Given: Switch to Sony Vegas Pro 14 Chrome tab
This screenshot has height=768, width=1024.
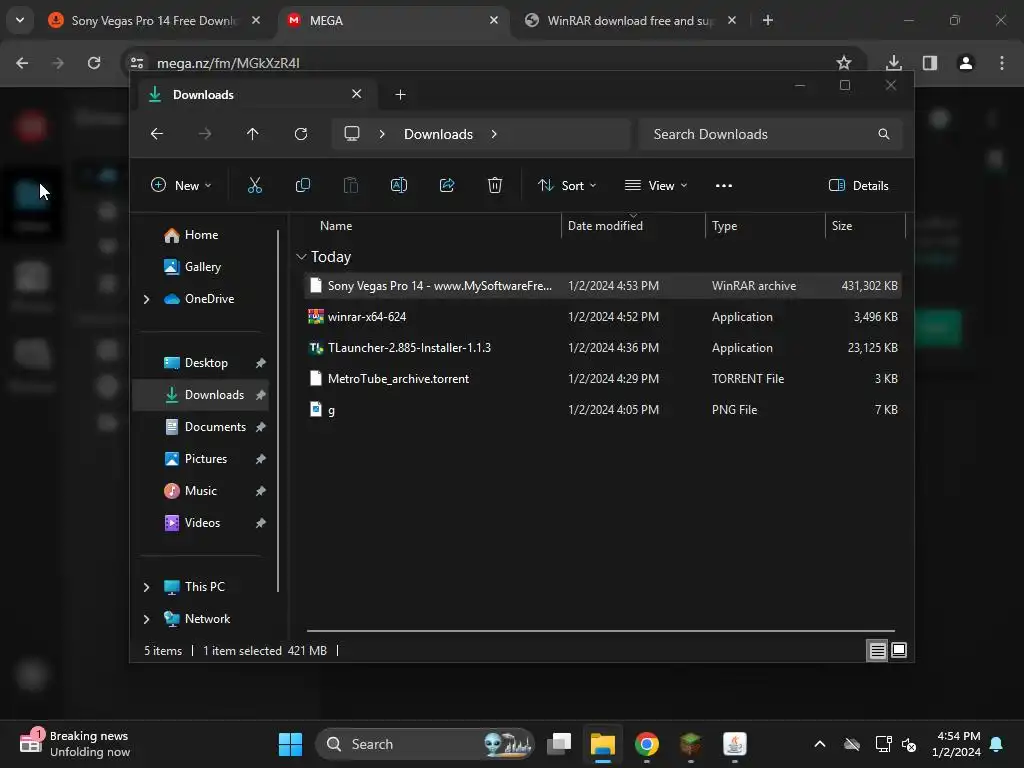Looking at the screenshot, I should [154, 20].
